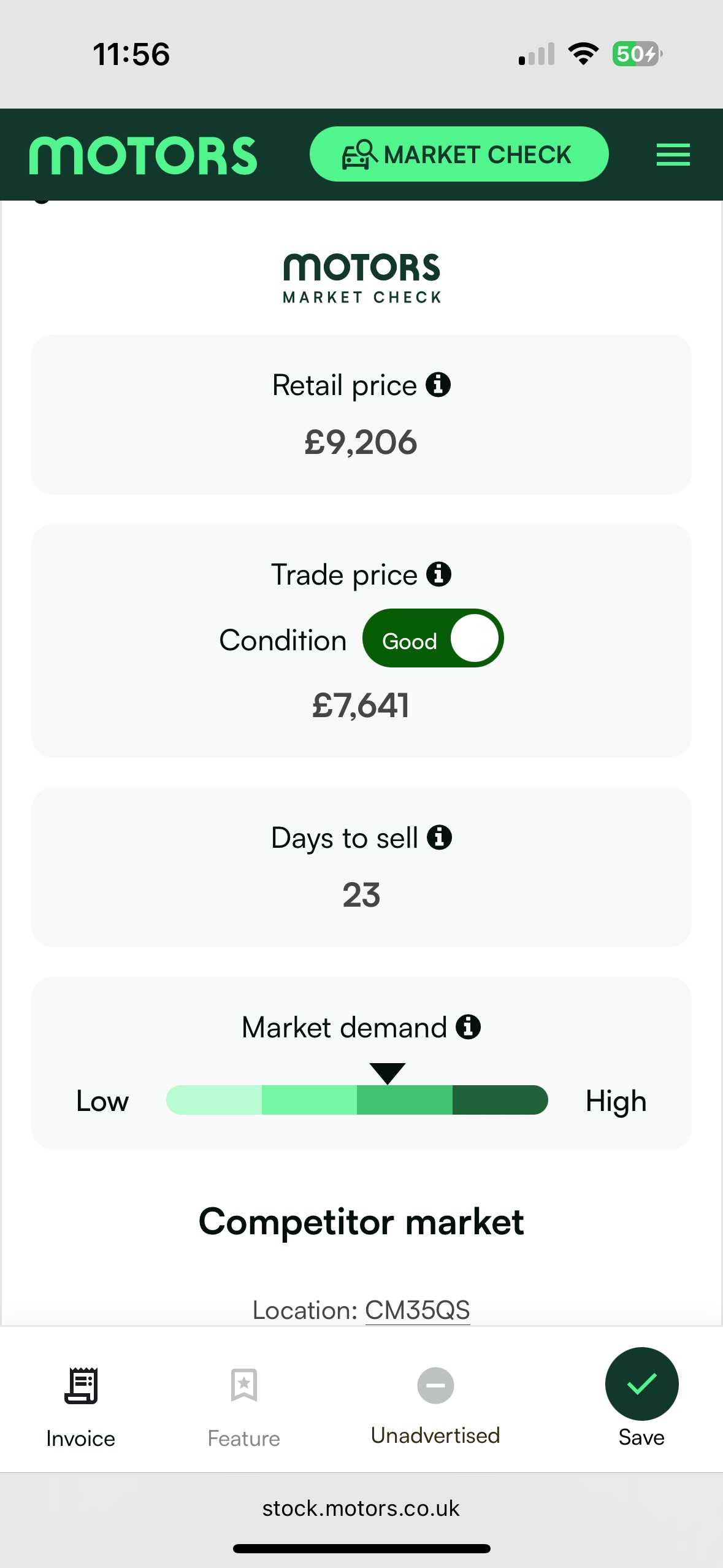Screen dimensions: 723x1568
Task: Select the £7,641 trade price value
Action: coord(361,705)
